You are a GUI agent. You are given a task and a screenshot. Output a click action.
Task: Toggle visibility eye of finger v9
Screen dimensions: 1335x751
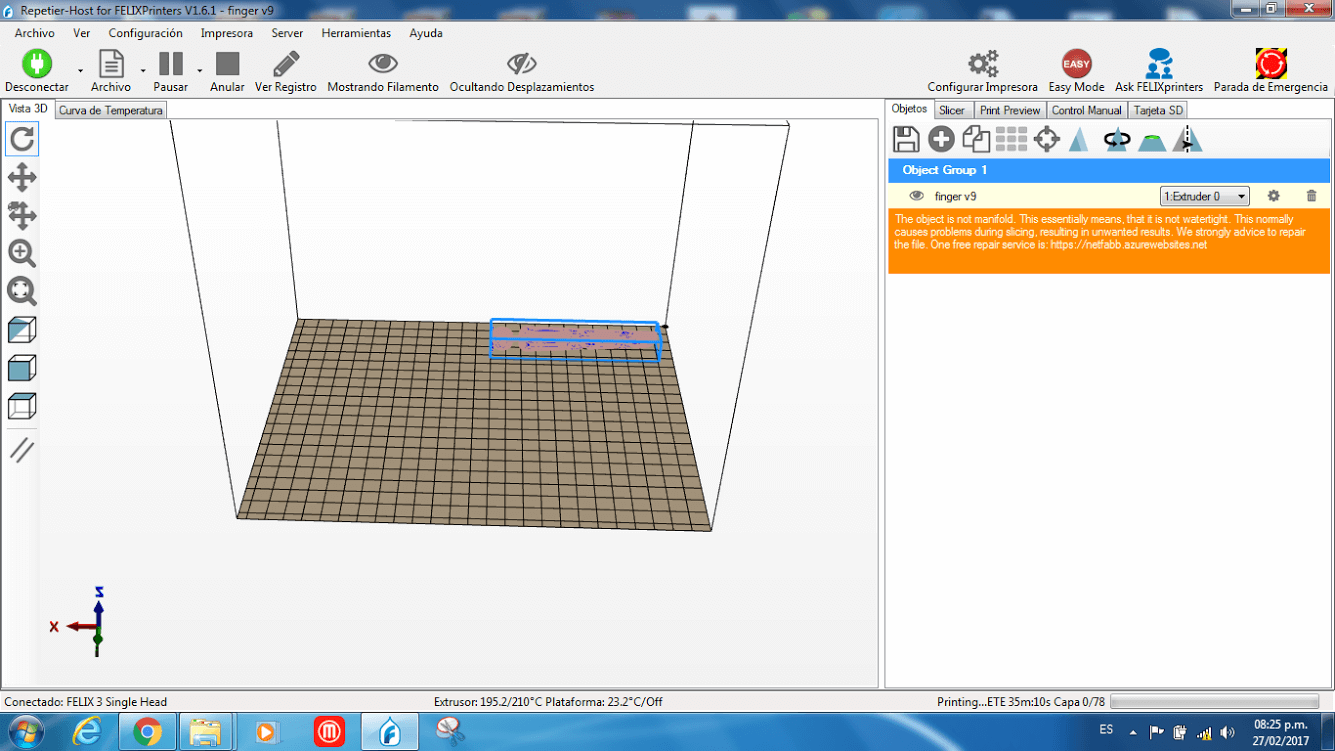[x=916, y=196]
